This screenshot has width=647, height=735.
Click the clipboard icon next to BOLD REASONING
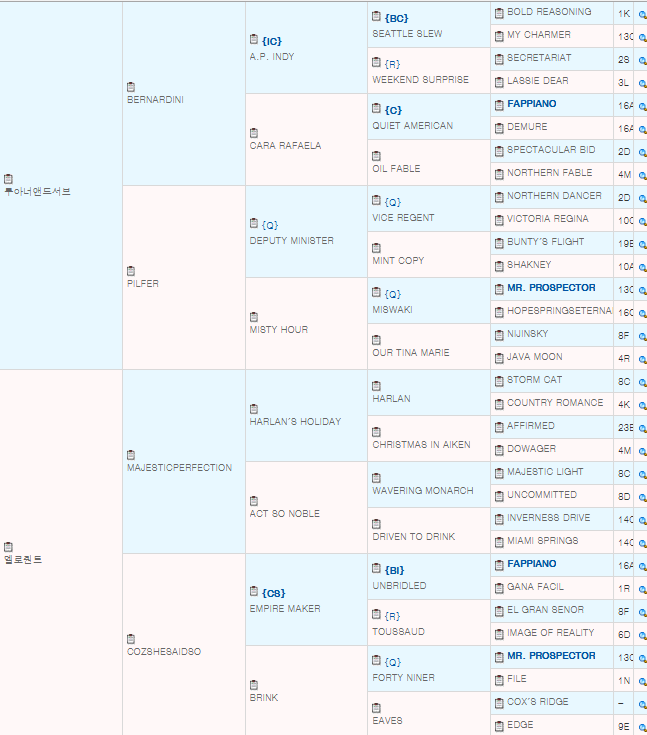[x=499, y=14]
